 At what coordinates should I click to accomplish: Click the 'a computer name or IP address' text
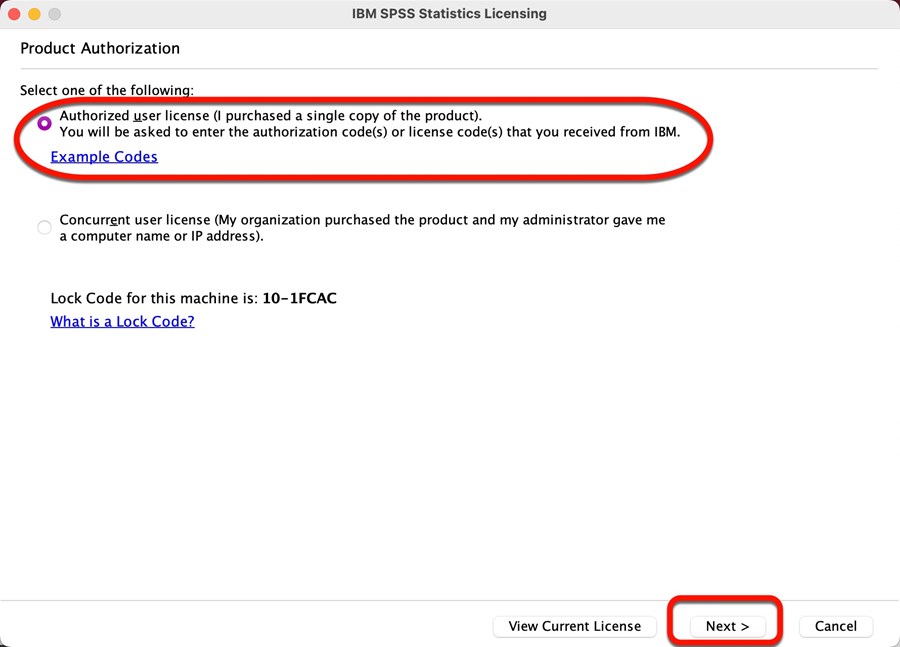[x=161, y=236]
